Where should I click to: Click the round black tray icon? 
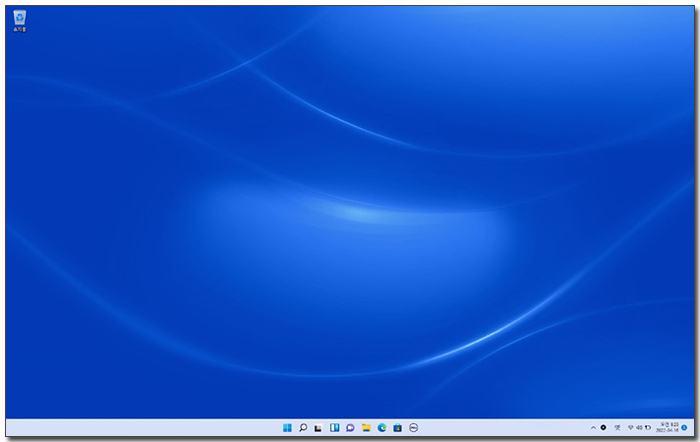pyautogui.click(x=603, y=428)
